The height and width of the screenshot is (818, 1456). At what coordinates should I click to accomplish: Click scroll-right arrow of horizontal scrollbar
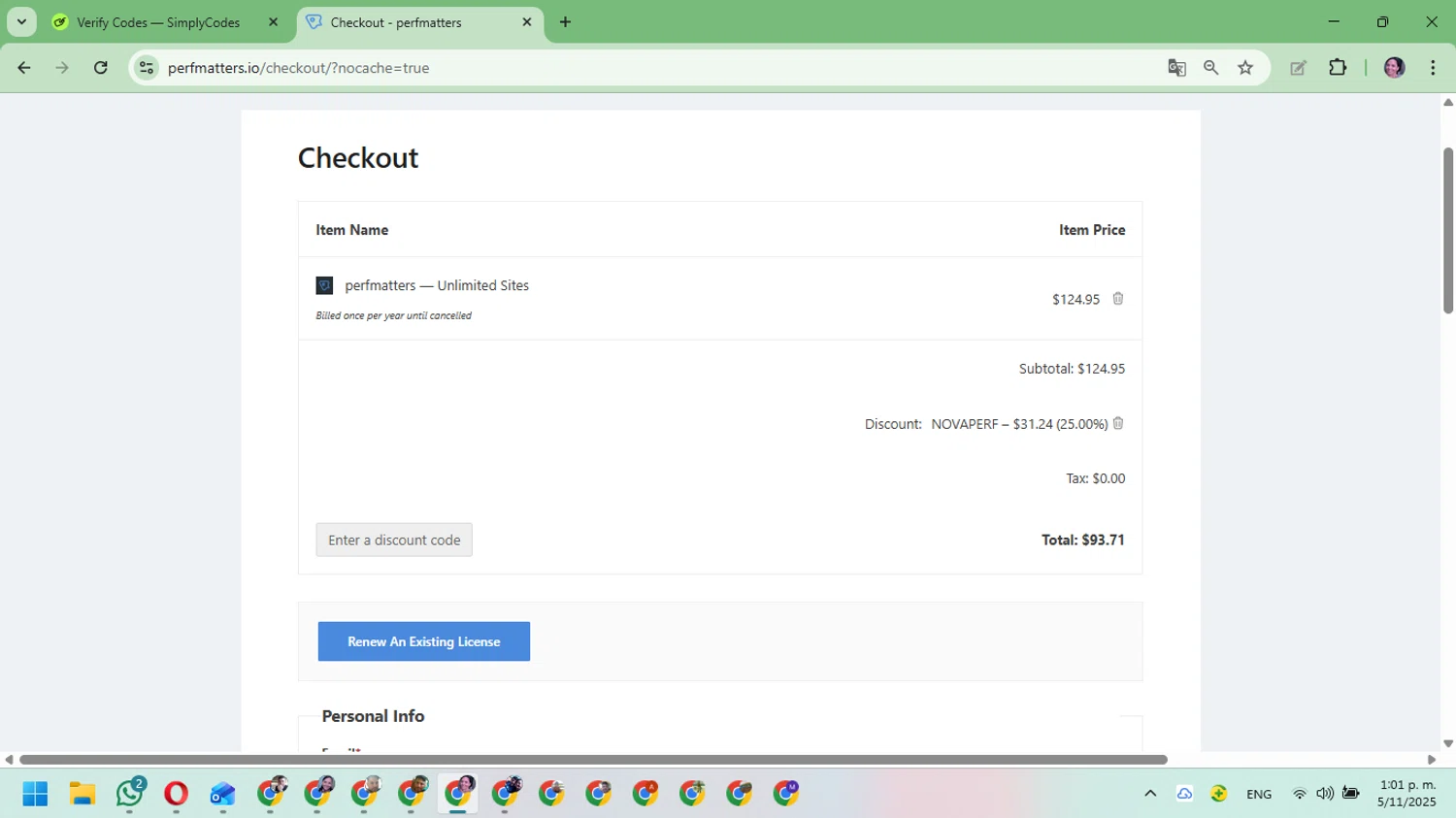1432,760
